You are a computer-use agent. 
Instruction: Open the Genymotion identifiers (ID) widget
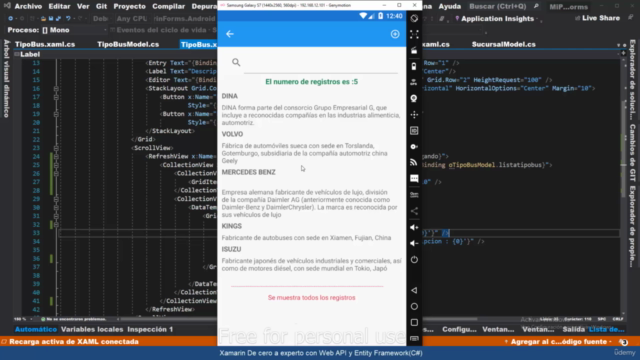(x=414, y=131)
